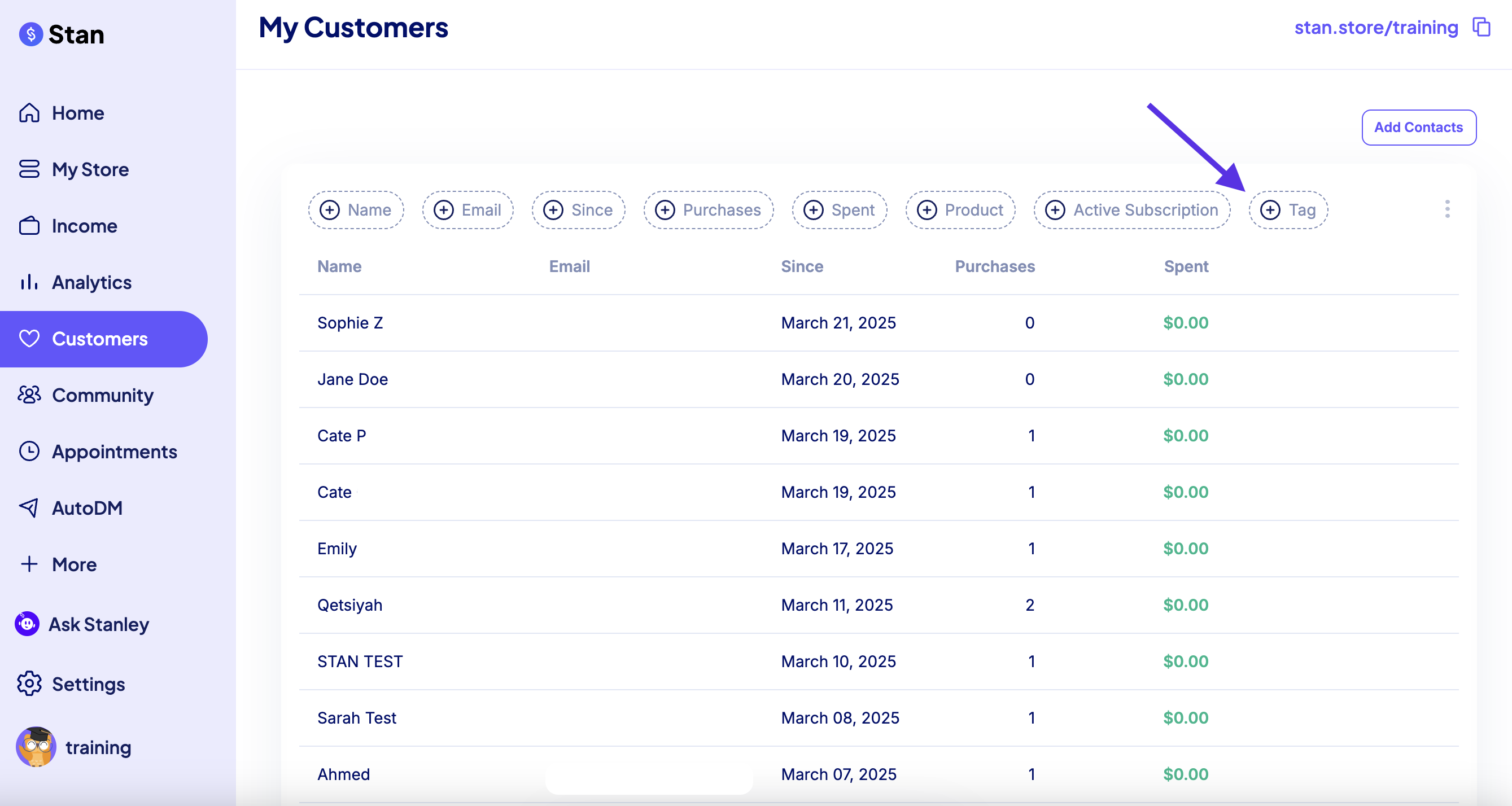Click the March 11, 2025 date cell
This screenshot has width=1512, height=806.
point(837,605)
